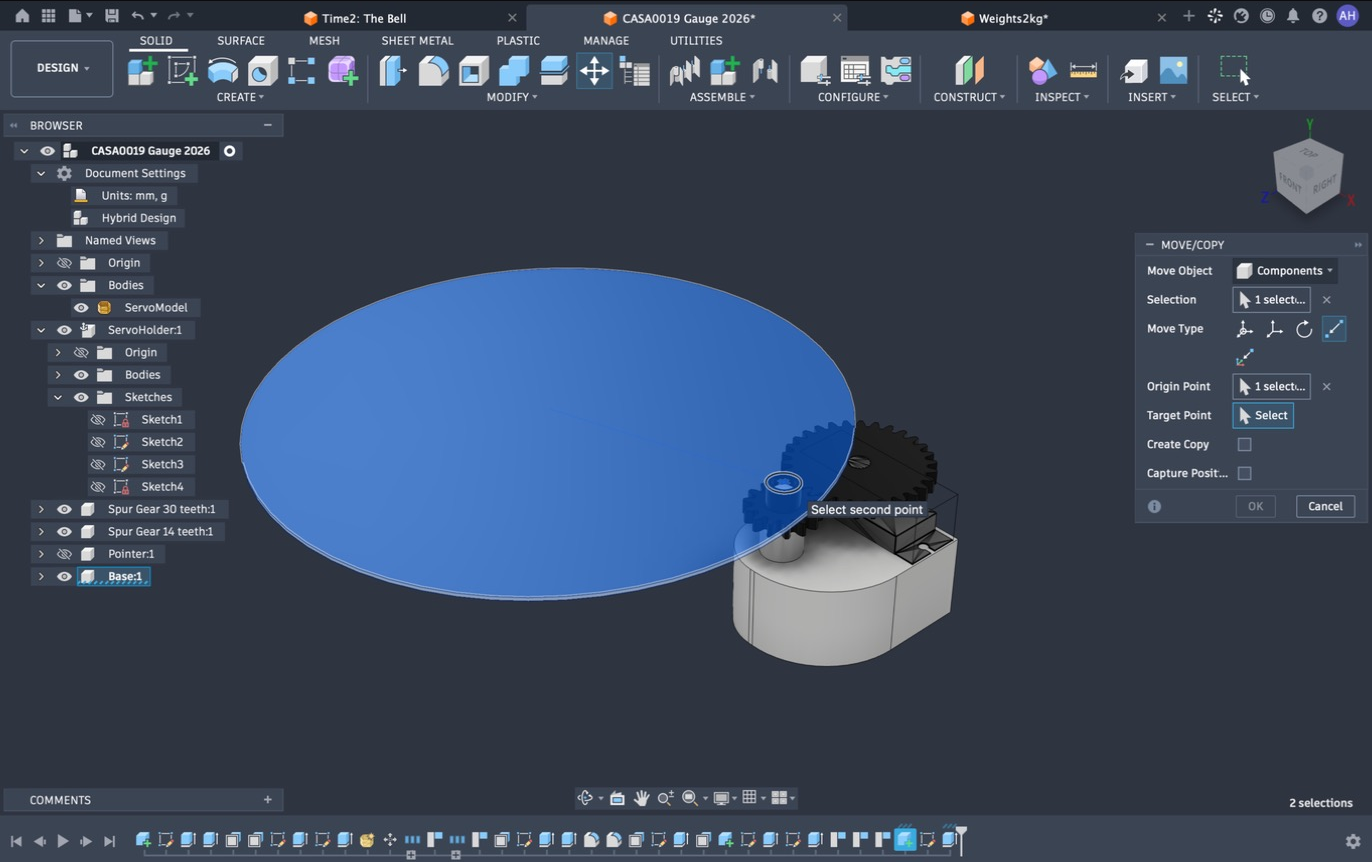Select the ServoModel body in browser
This screenshot has height=862, width=1372.
155,308
